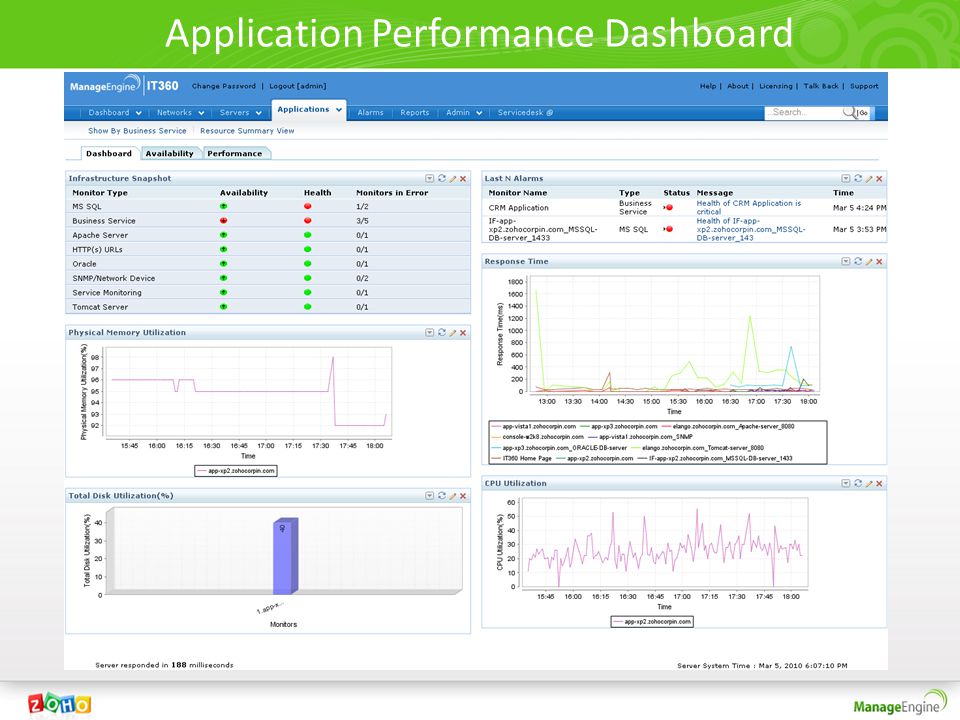This screenshot has height=720, width=960.
Task: Edit Physical Memory Utilization panel with pencil
Action: pos(452,332)
